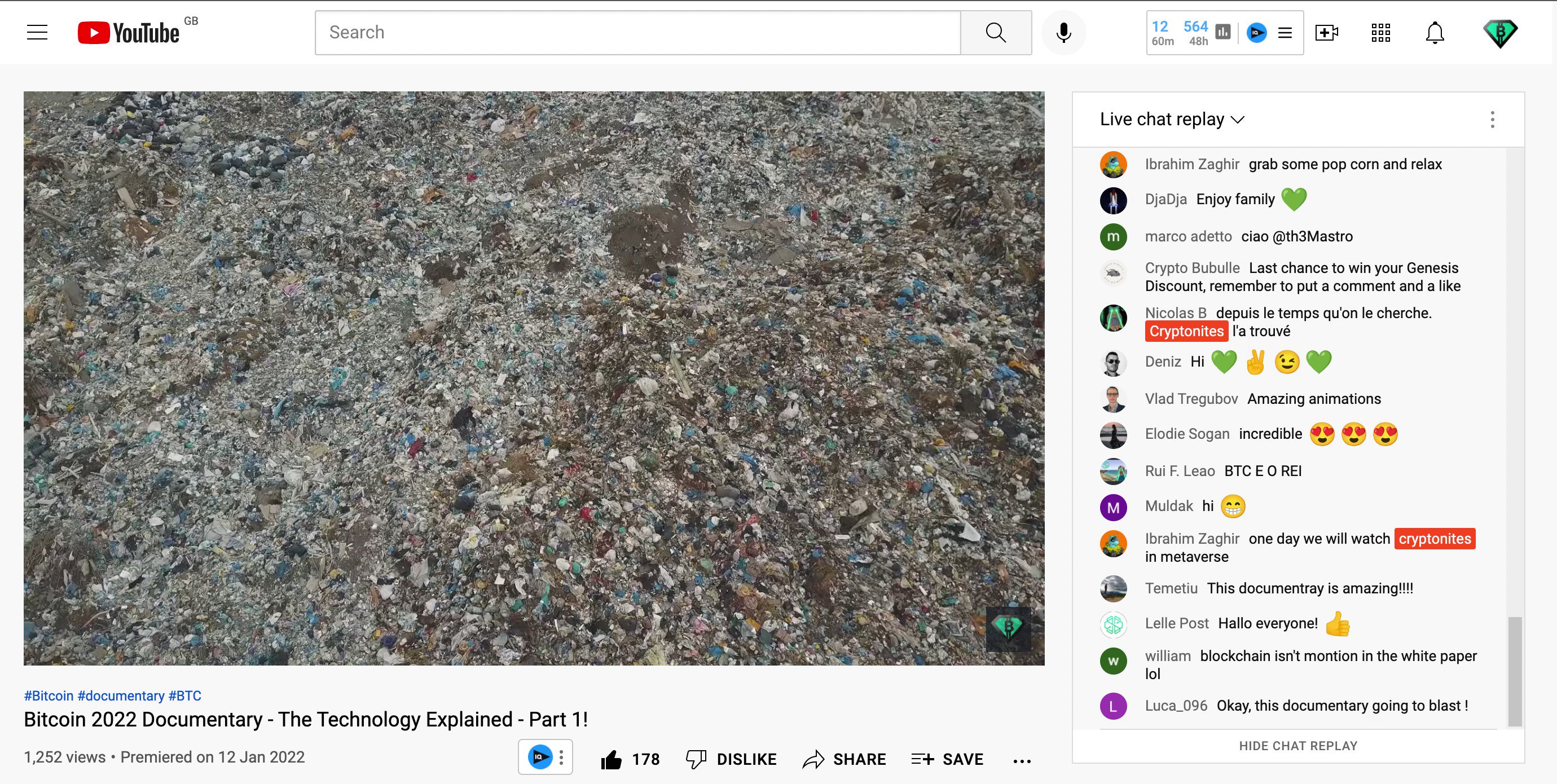Click Temetiu's avatar in chat
Image resolution: width=1557 pixels, height=784 pixels.
coord(1114,589)
